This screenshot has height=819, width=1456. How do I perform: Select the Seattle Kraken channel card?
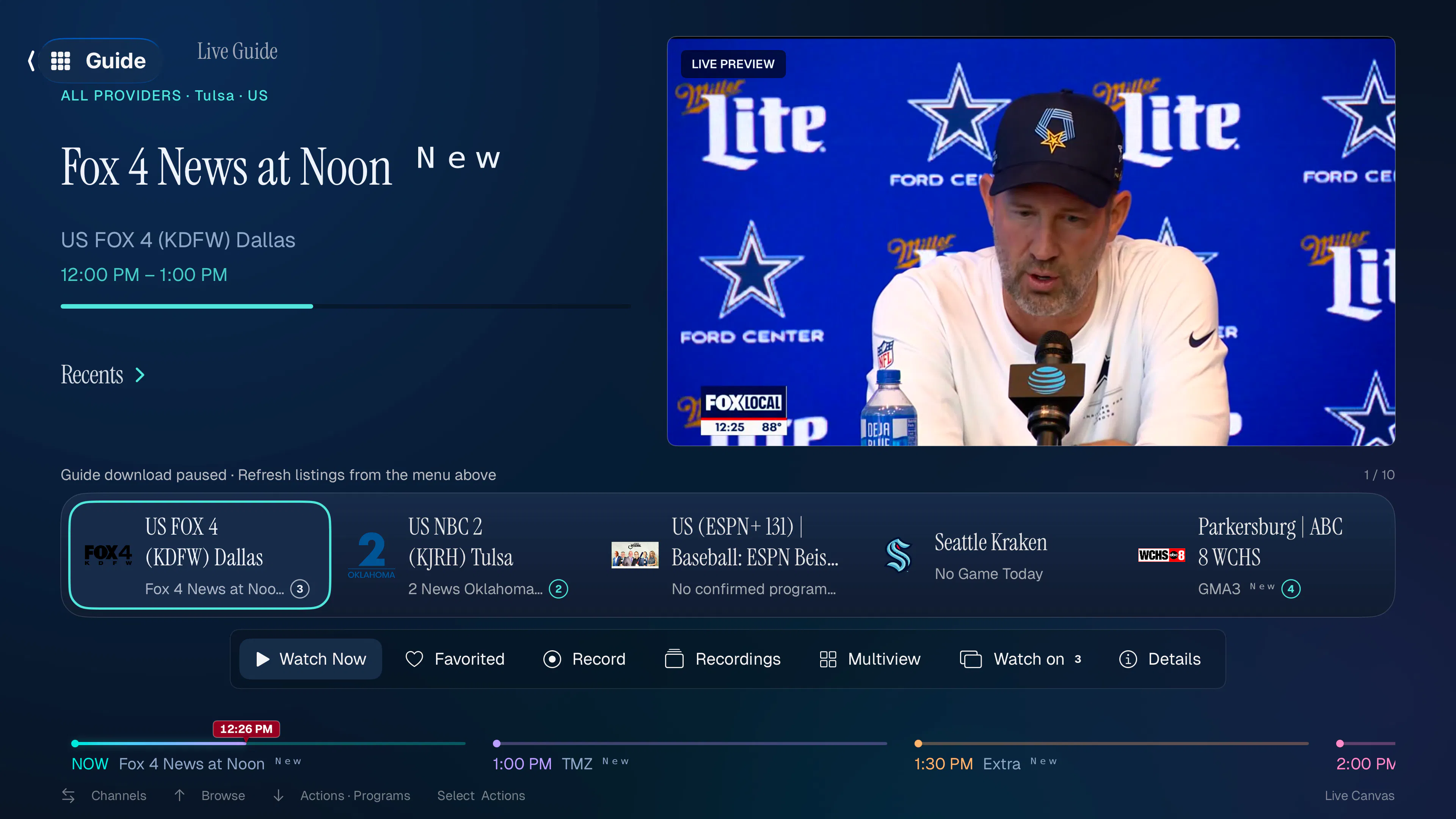click(989, 555)
